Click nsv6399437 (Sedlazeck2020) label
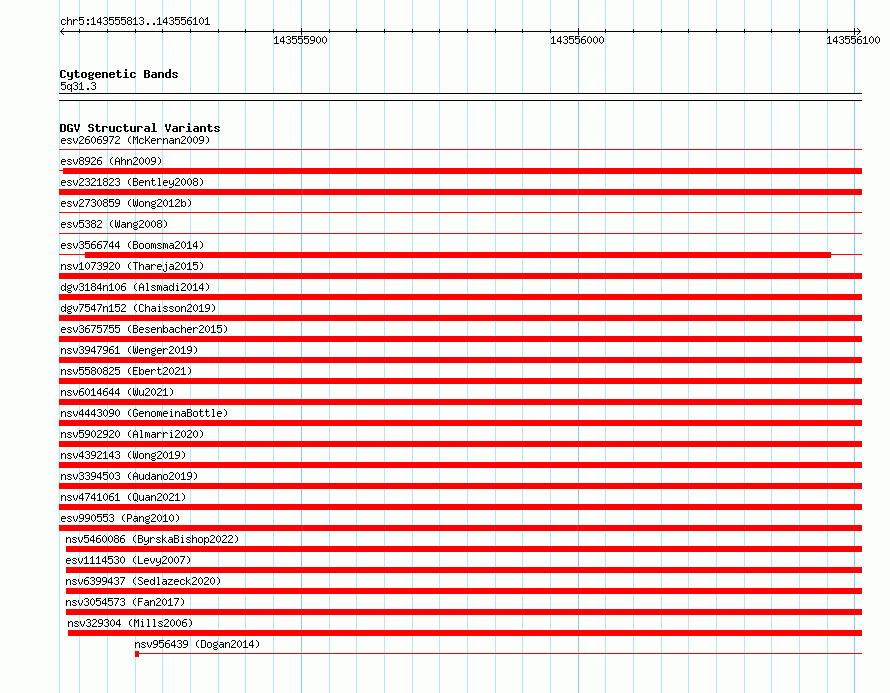This screenshot has width=890, height=693. (143, 581)
